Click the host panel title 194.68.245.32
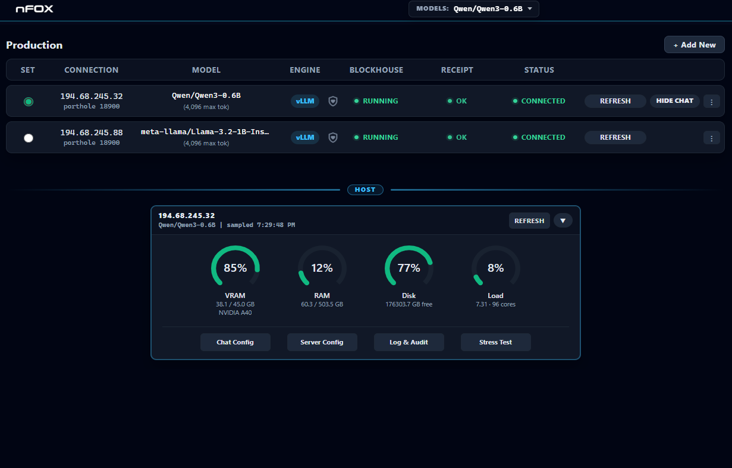Screen dimensions: 732x468 (x=187, y=215)
